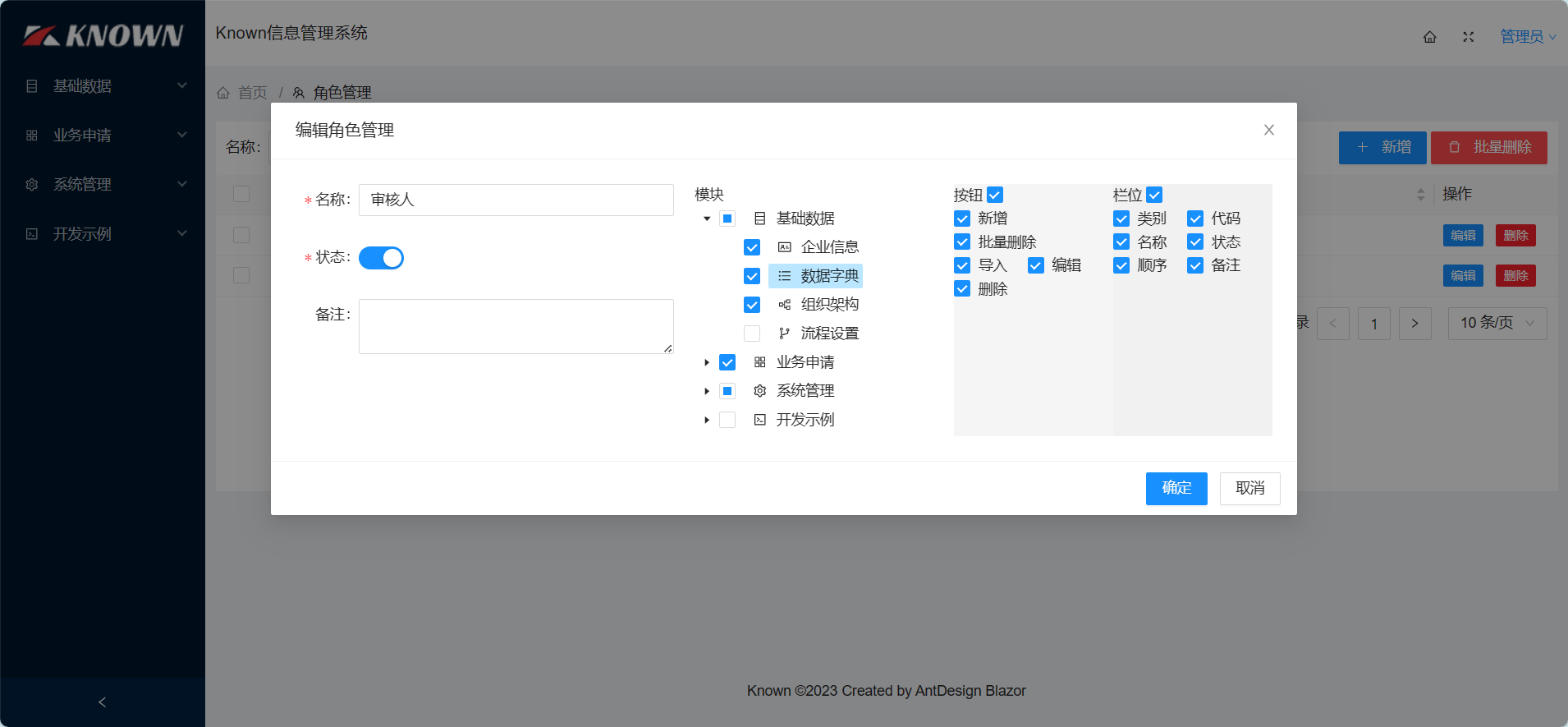Click the 新增 button behind dialog
1568x727 pixels.
[x=1382, y=147]
